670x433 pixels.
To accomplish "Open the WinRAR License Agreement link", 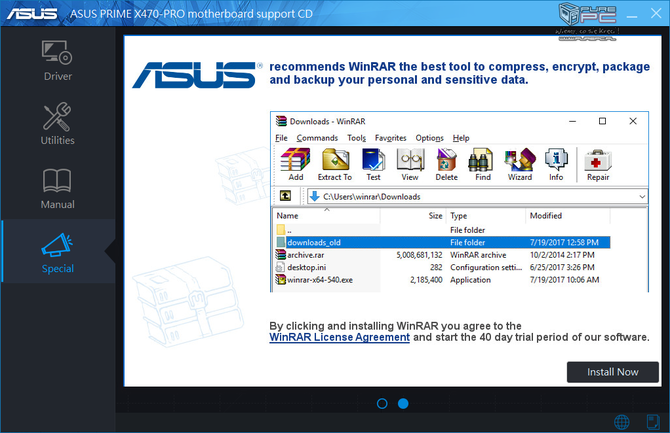I will pos(339,337).
